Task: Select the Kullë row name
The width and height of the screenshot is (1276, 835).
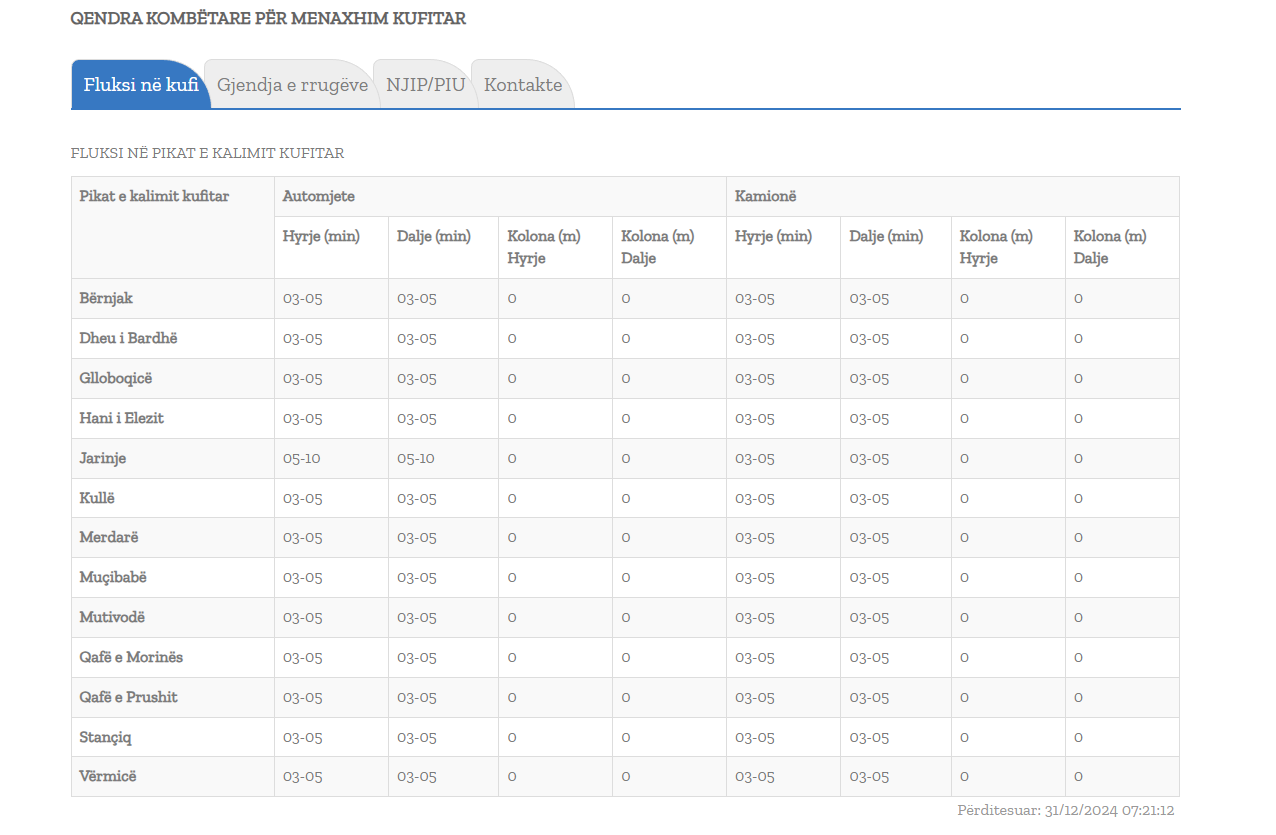Action: (x=98, y=498)
